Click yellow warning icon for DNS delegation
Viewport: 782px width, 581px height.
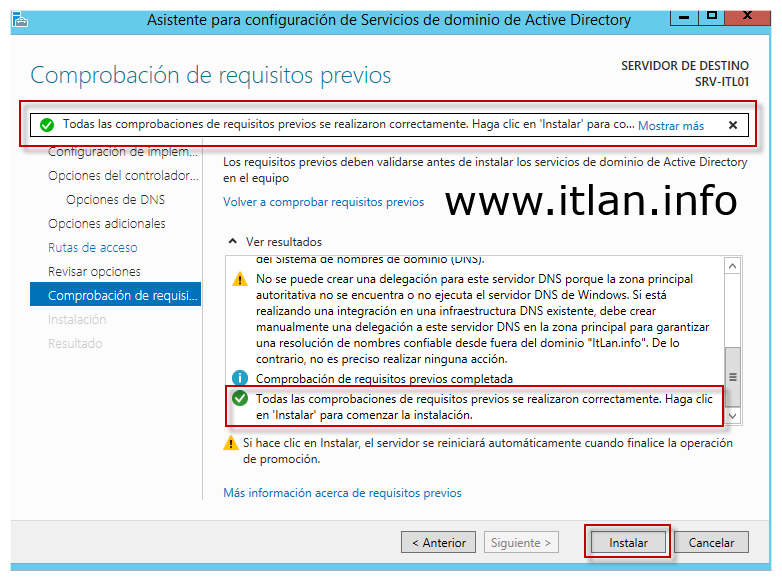coord(240,280)
